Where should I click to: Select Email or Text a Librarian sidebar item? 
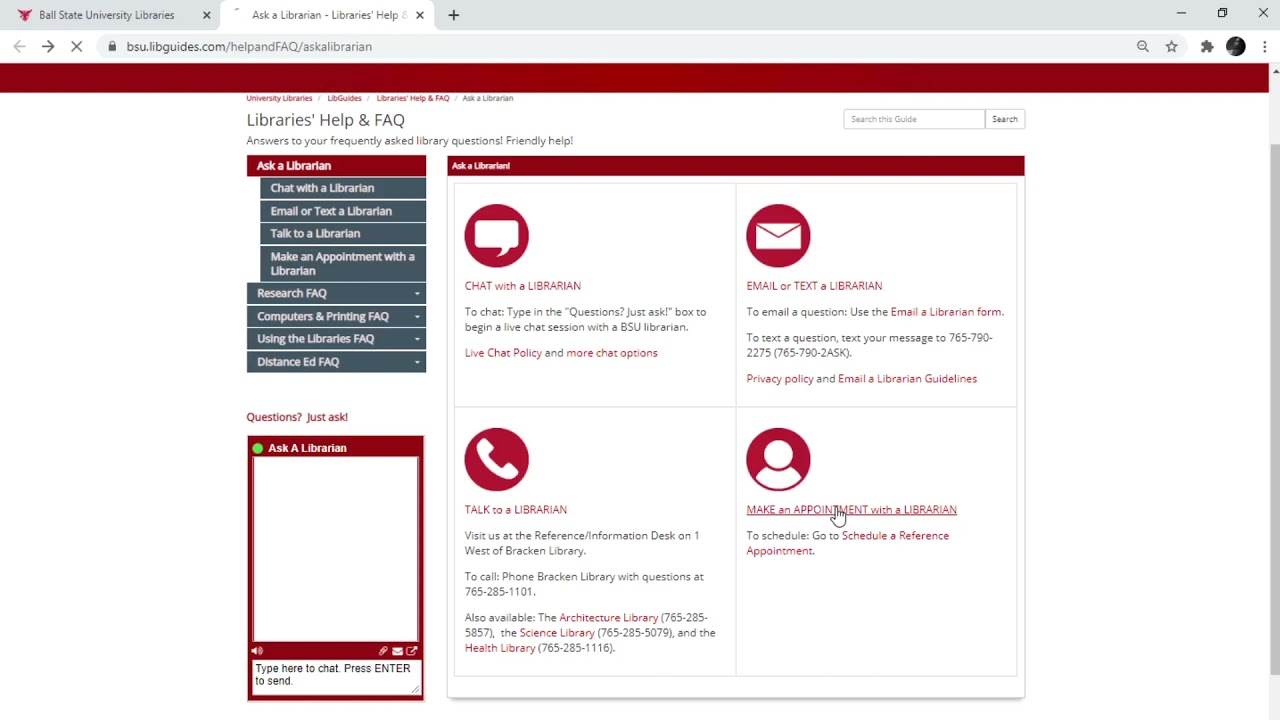pos(343,211)
